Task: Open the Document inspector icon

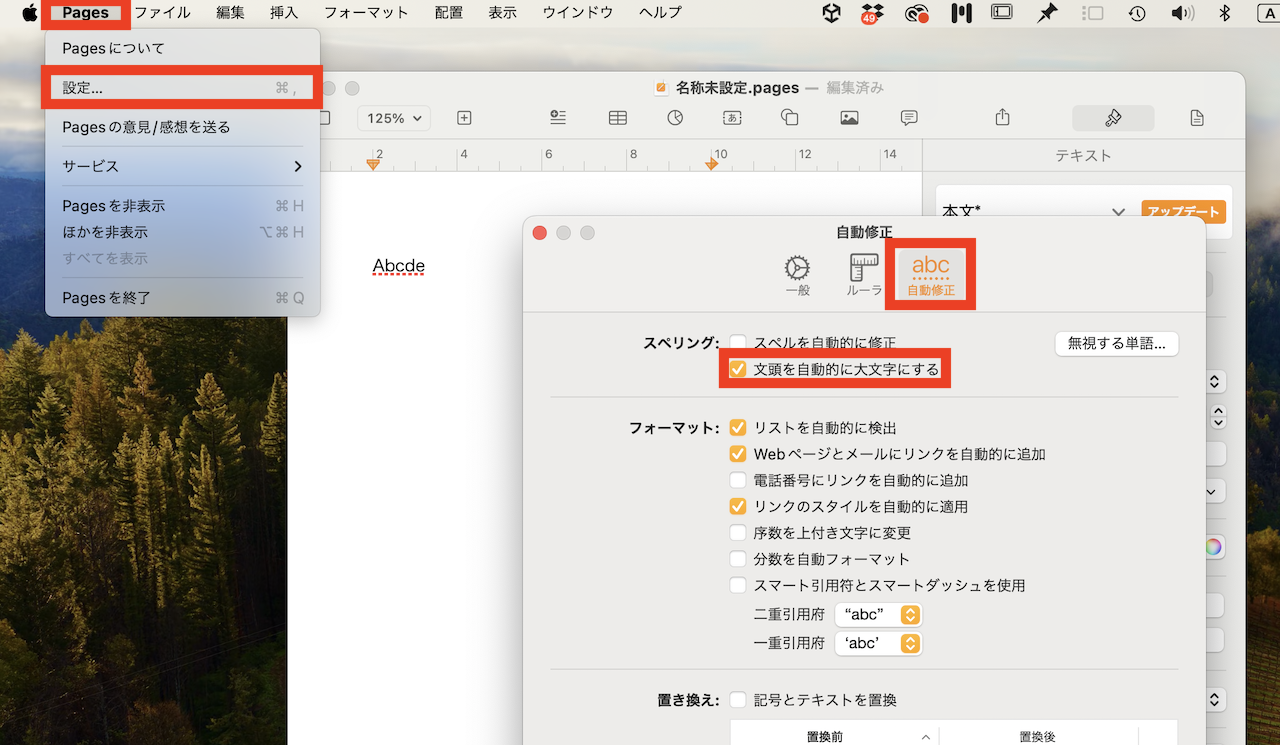Action: 1197,118
